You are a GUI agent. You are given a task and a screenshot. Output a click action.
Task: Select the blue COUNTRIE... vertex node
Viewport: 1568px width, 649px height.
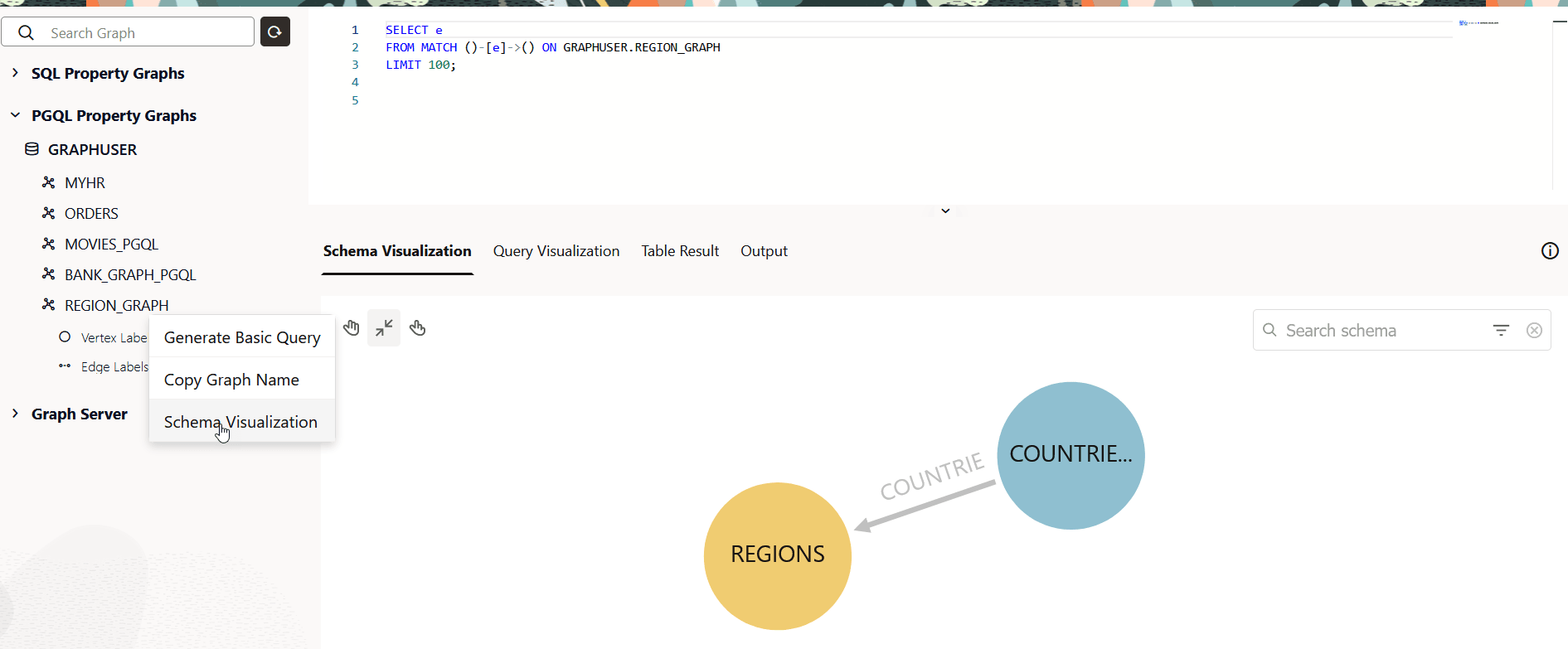[x=1070, y=455]
